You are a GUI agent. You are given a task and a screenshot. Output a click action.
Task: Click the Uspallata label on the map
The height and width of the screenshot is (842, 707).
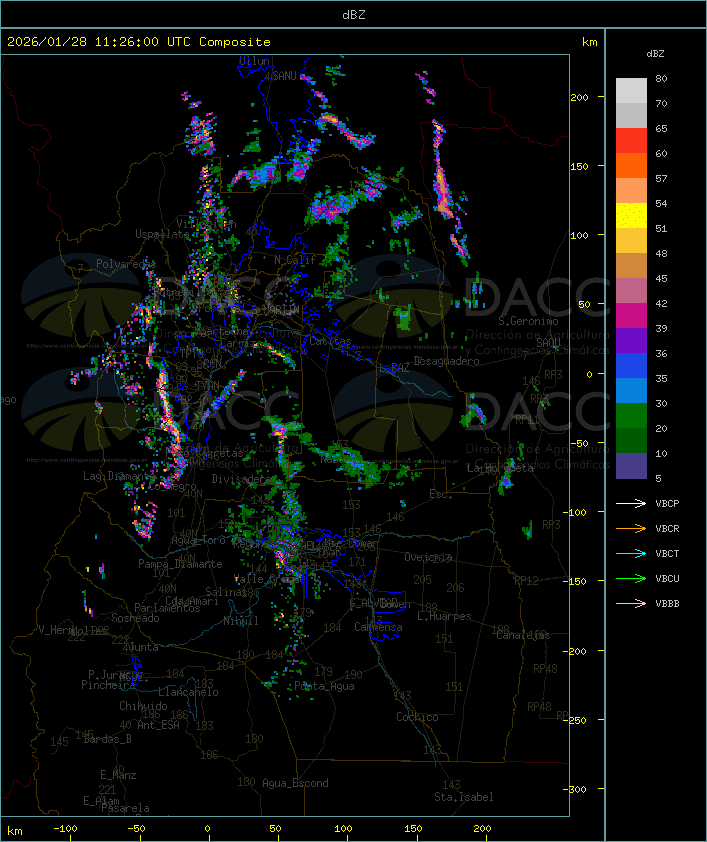162,234
